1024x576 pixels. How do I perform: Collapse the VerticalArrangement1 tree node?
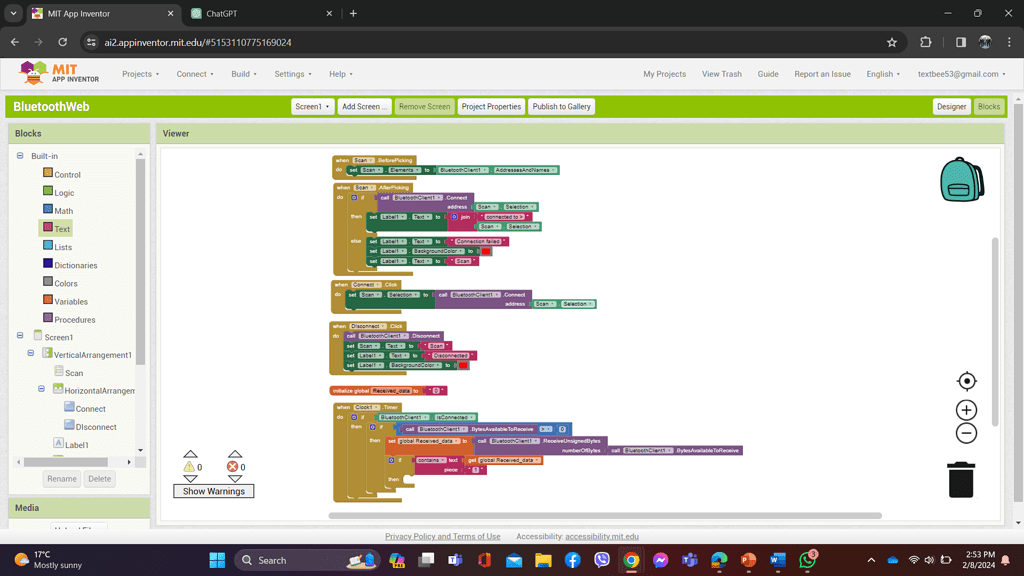tap(31, 354)
